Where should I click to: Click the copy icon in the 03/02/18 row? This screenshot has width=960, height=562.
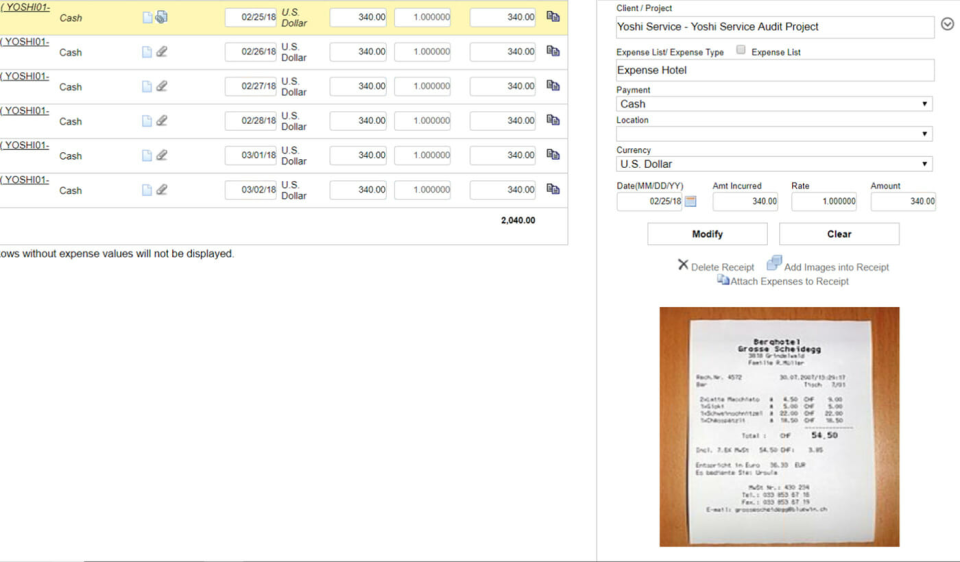coord(553,189)
